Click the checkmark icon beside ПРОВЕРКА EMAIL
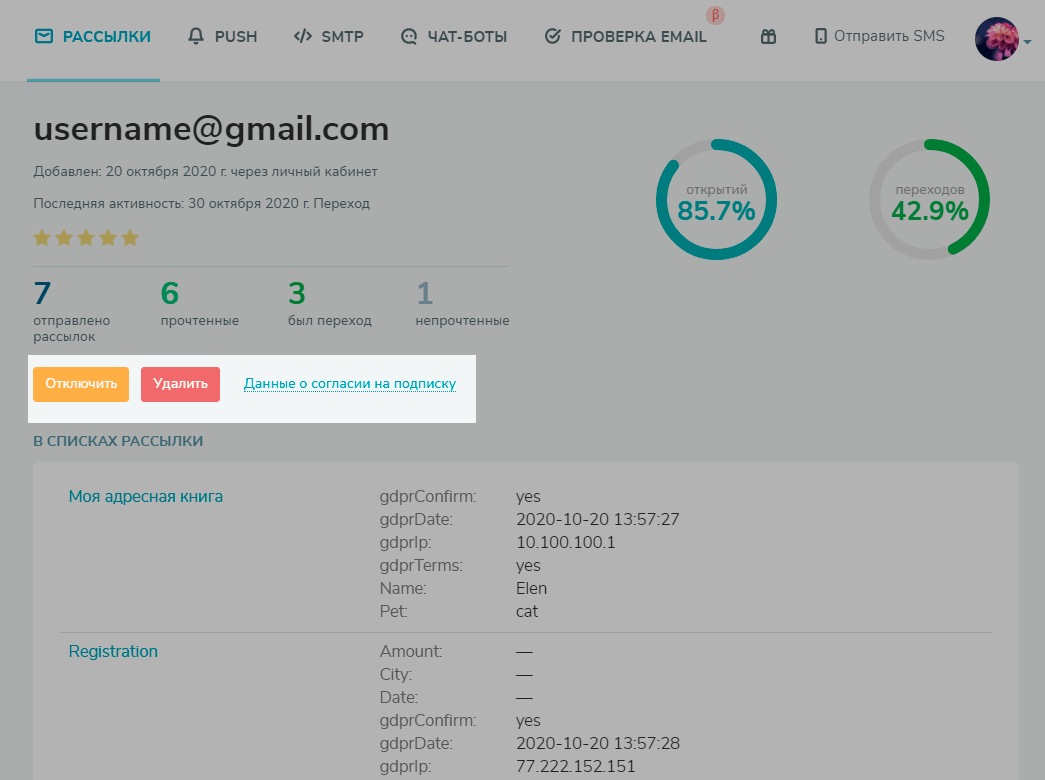The image size is (1045, 780). click(552, 36)
